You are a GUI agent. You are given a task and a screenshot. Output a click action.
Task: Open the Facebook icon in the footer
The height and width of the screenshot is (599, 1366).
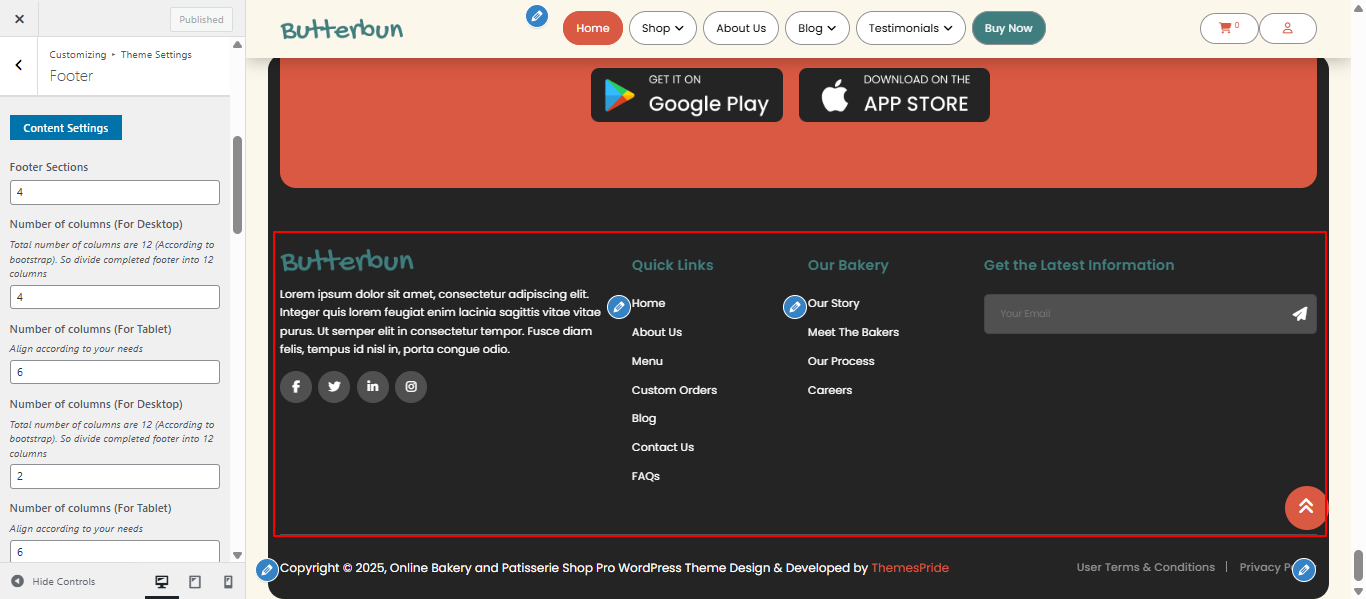tap(295, 386)
